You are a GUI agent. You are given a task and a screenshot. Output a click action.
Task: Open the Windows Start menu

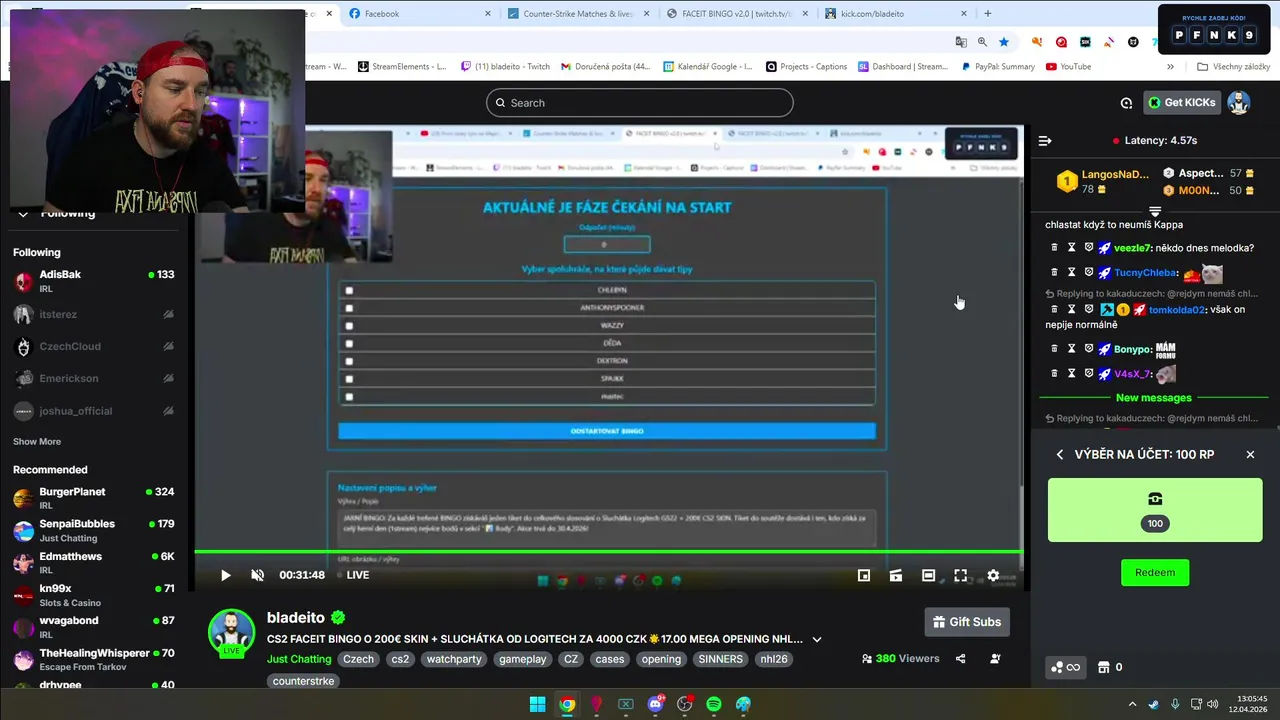tap(537, 705)
